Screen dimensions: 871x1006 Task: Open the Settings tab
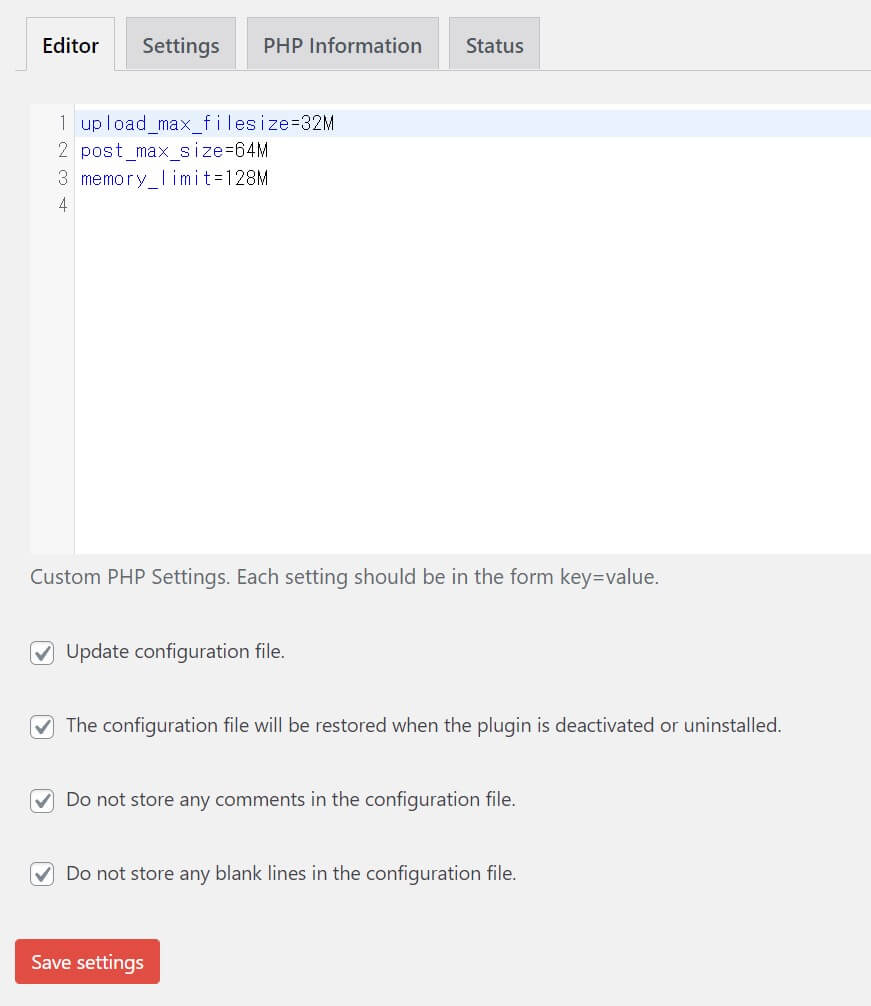[x=181, y=44]
